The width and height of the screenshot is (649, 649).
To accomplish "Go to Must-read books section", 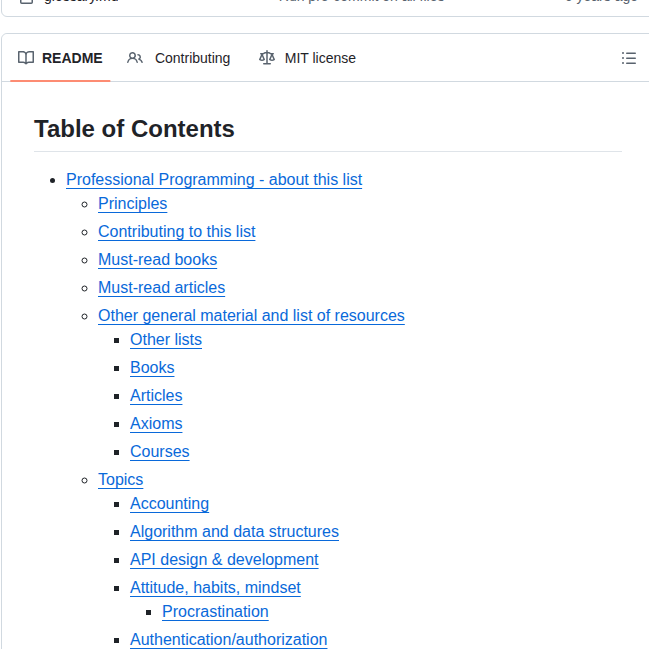I will click(x=157, y=260).
